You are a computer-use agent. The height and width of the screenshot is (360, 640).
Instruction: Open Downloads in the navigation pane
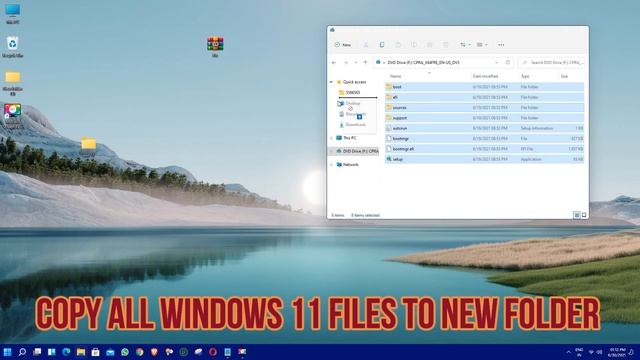[x=353, y=124]
